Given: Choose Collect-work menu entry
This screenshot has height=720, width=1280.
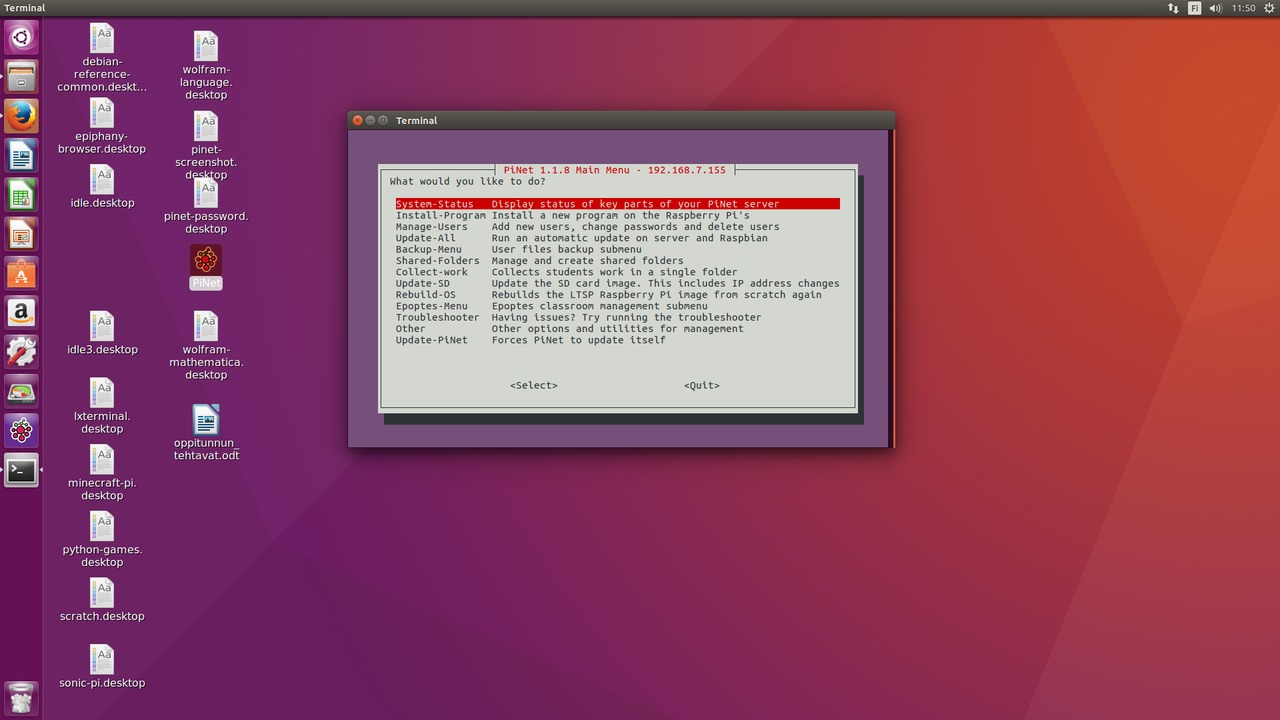Looking at the screenshot, I should 617,272.
